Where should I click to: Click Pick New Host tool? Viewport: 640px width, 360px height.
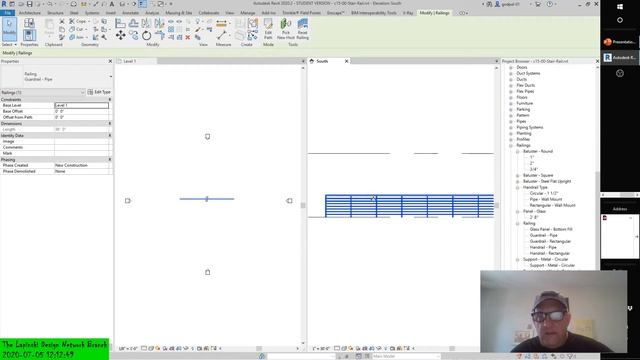(x=285, y=29)
